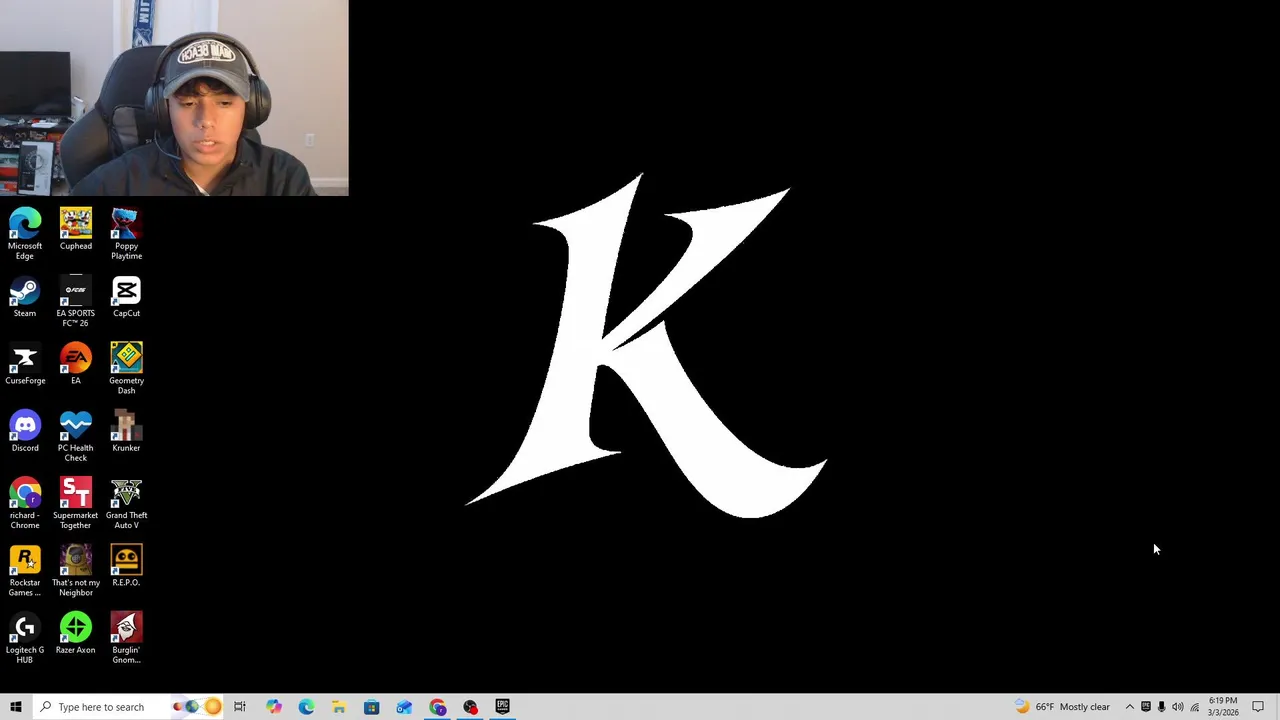Open Task View from the taskbar
The width and height of the screenshot is (1280, 720).
pyautogui.click(x=240, y=707)
